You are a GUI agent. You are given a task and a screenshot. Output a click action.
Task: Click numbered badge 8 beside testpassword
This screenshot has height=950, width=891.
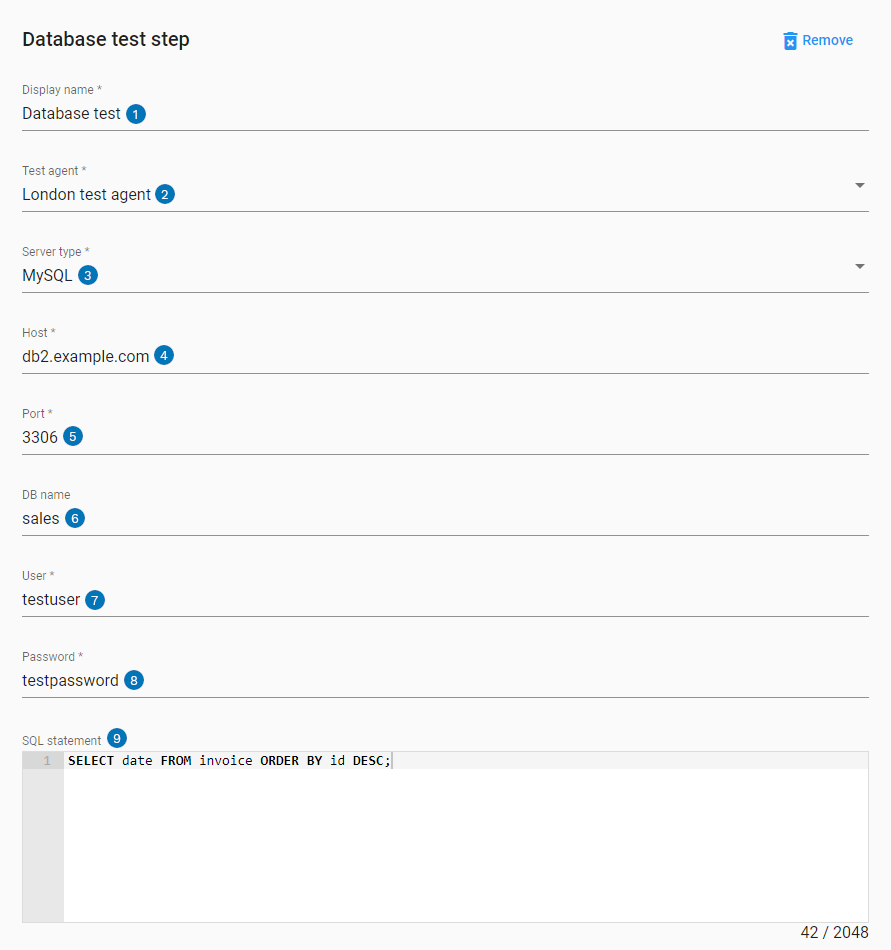pyautogui.click(x=133, y=681)
